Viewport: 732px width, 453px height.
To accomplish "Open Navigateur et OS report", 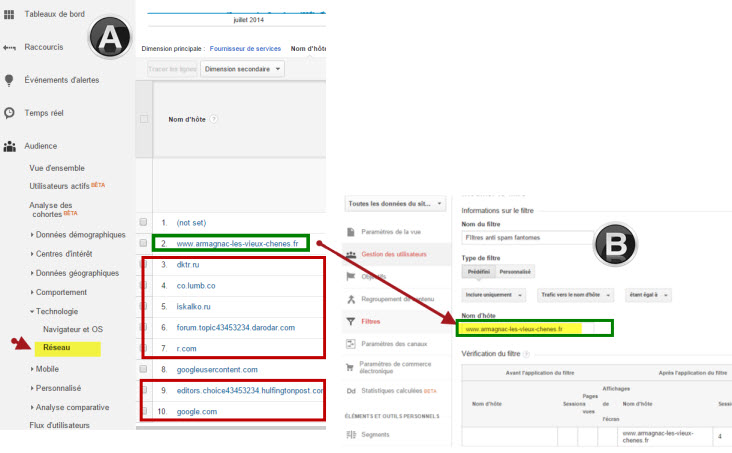I will (73, 329).
